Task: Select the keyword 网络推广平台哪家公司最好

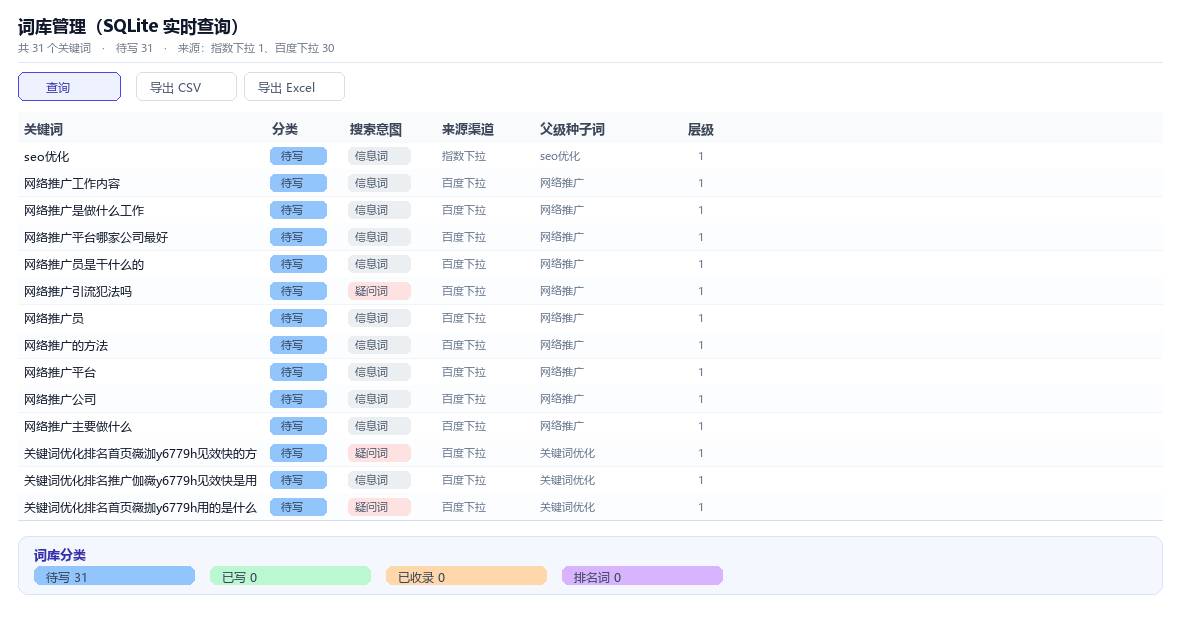Action: 96,238
